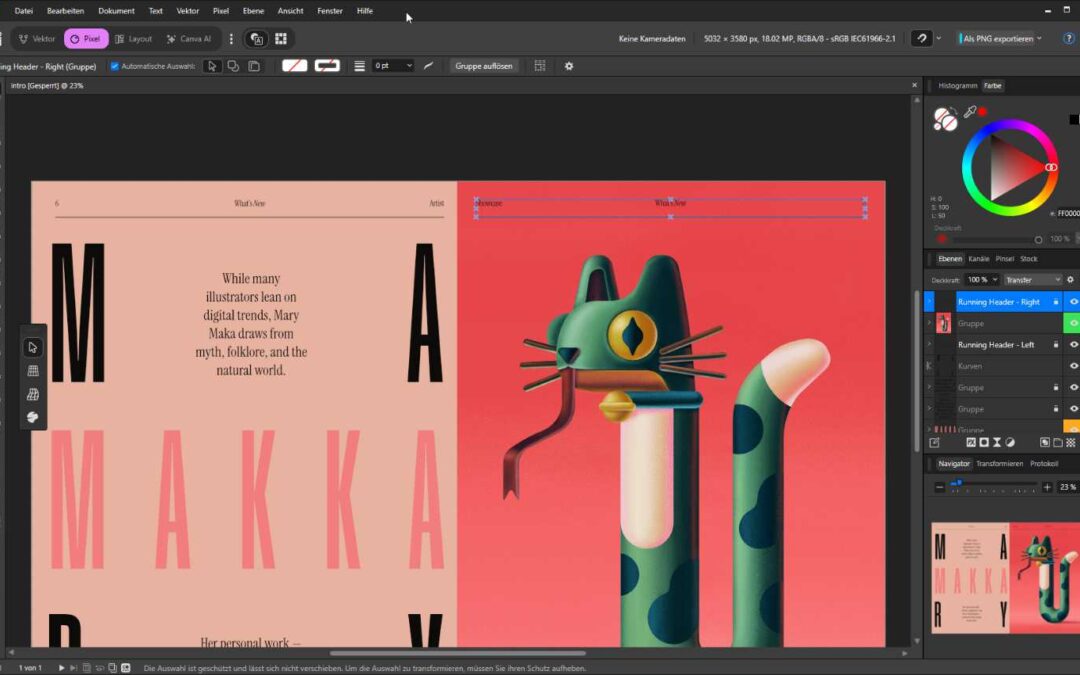
Task: Open the stroke color swatch in context toolbar
Action: point(327,66)
